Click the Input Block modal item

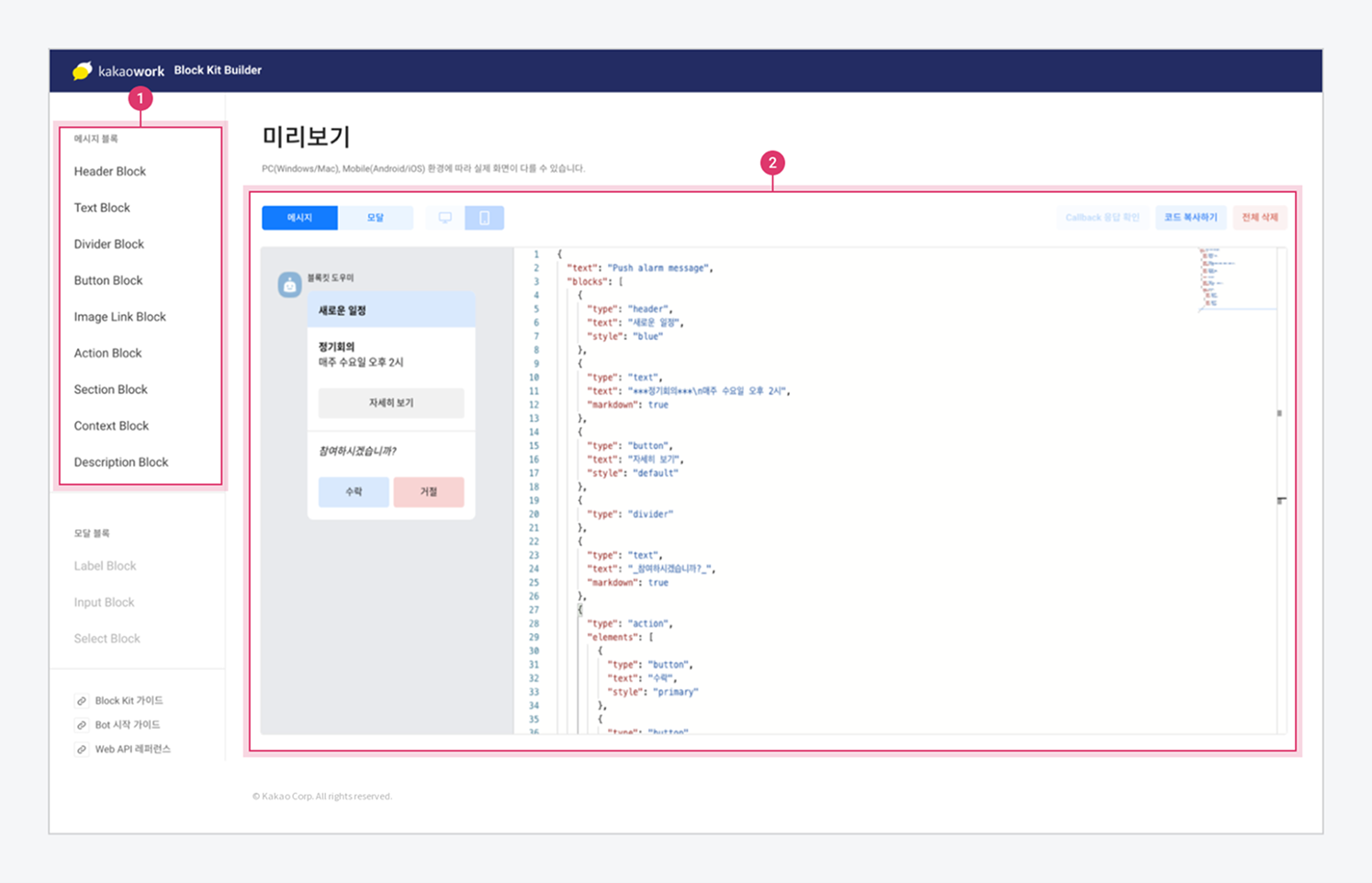click(104, 603)
